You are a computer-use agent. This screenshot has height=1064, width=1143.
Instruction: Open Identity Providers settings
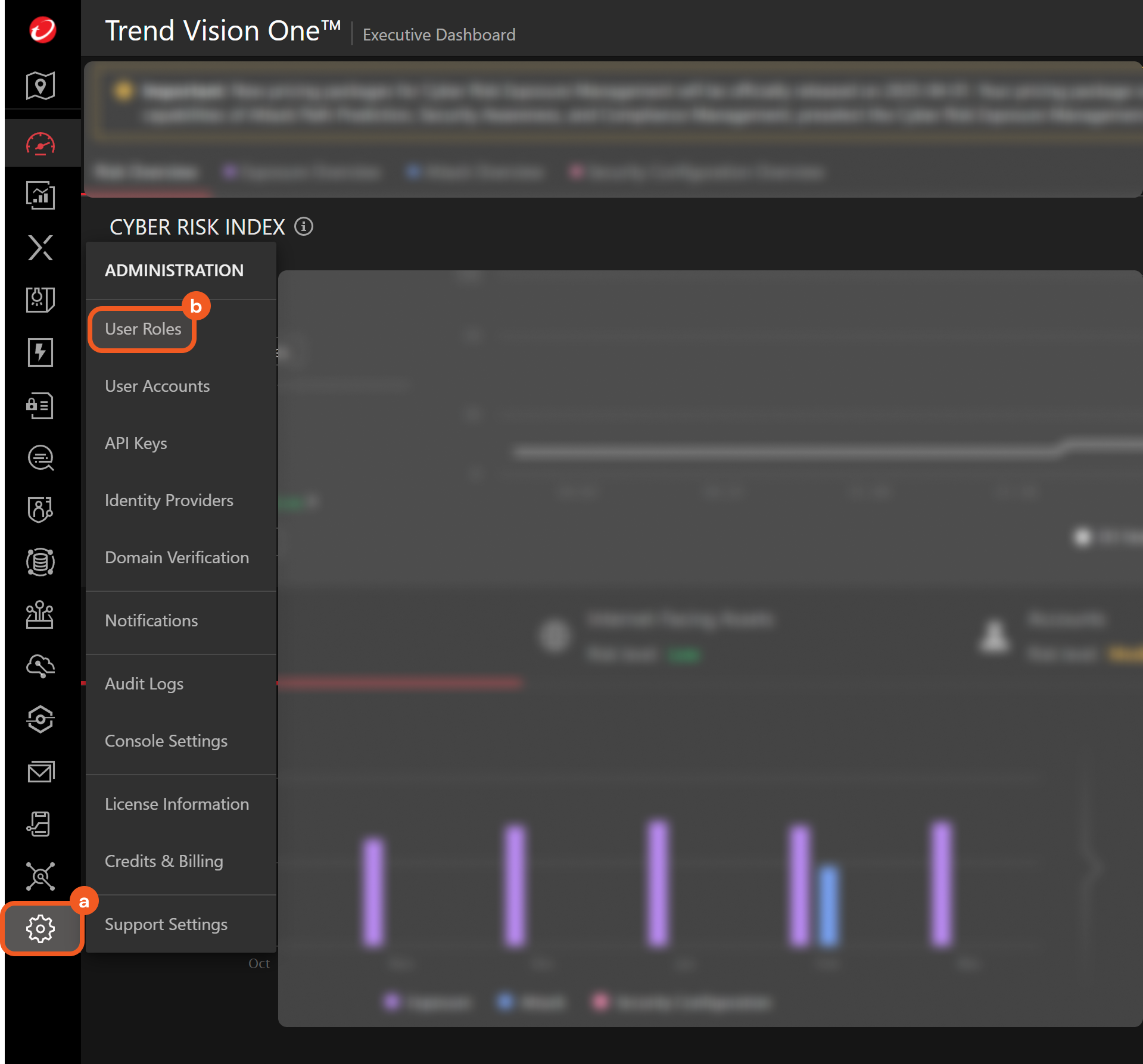[169, 500]
